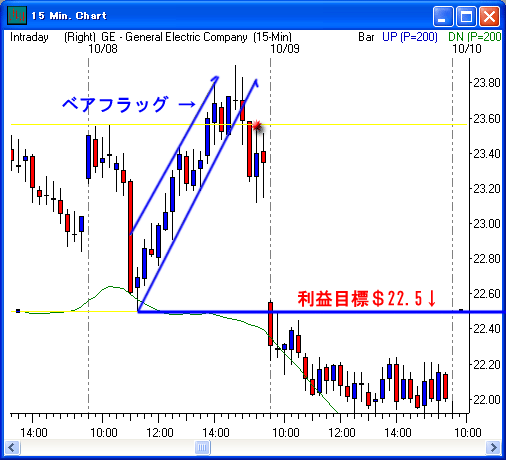
Task: Click the red star marker on the yellow line
Action: (257, 125)
